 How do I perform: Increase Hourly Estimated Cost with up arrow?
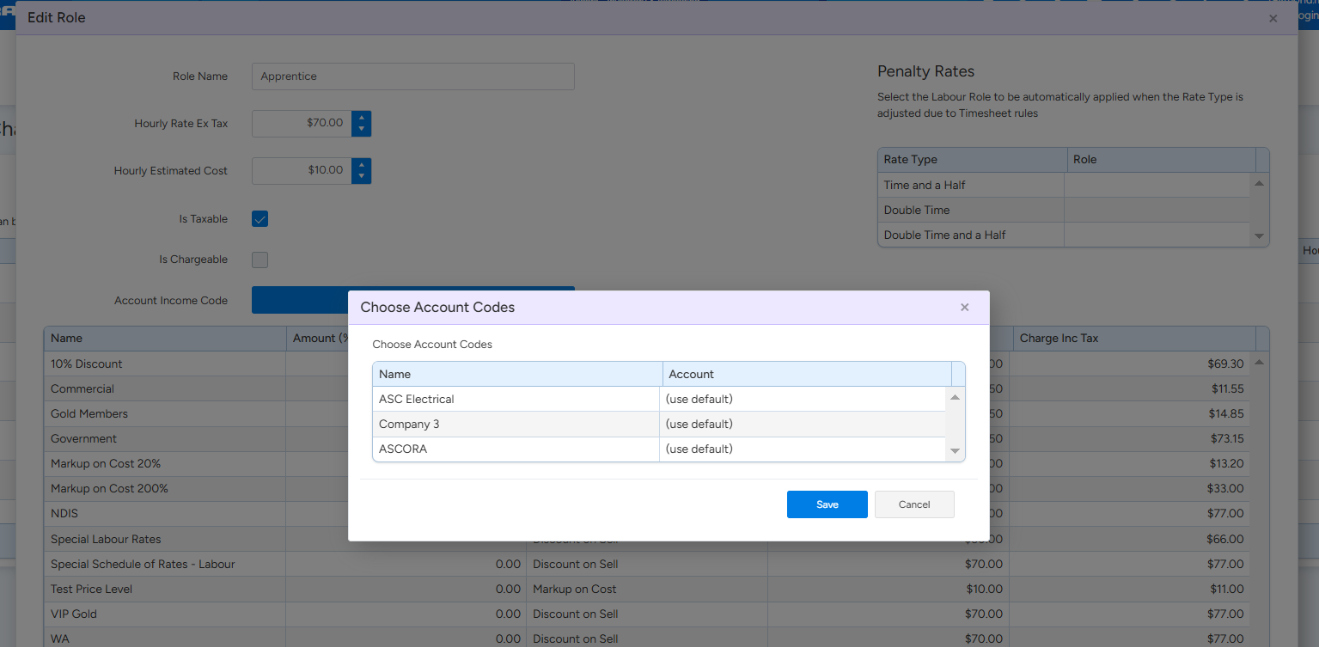pyautogui.click(x=361, y=164)
